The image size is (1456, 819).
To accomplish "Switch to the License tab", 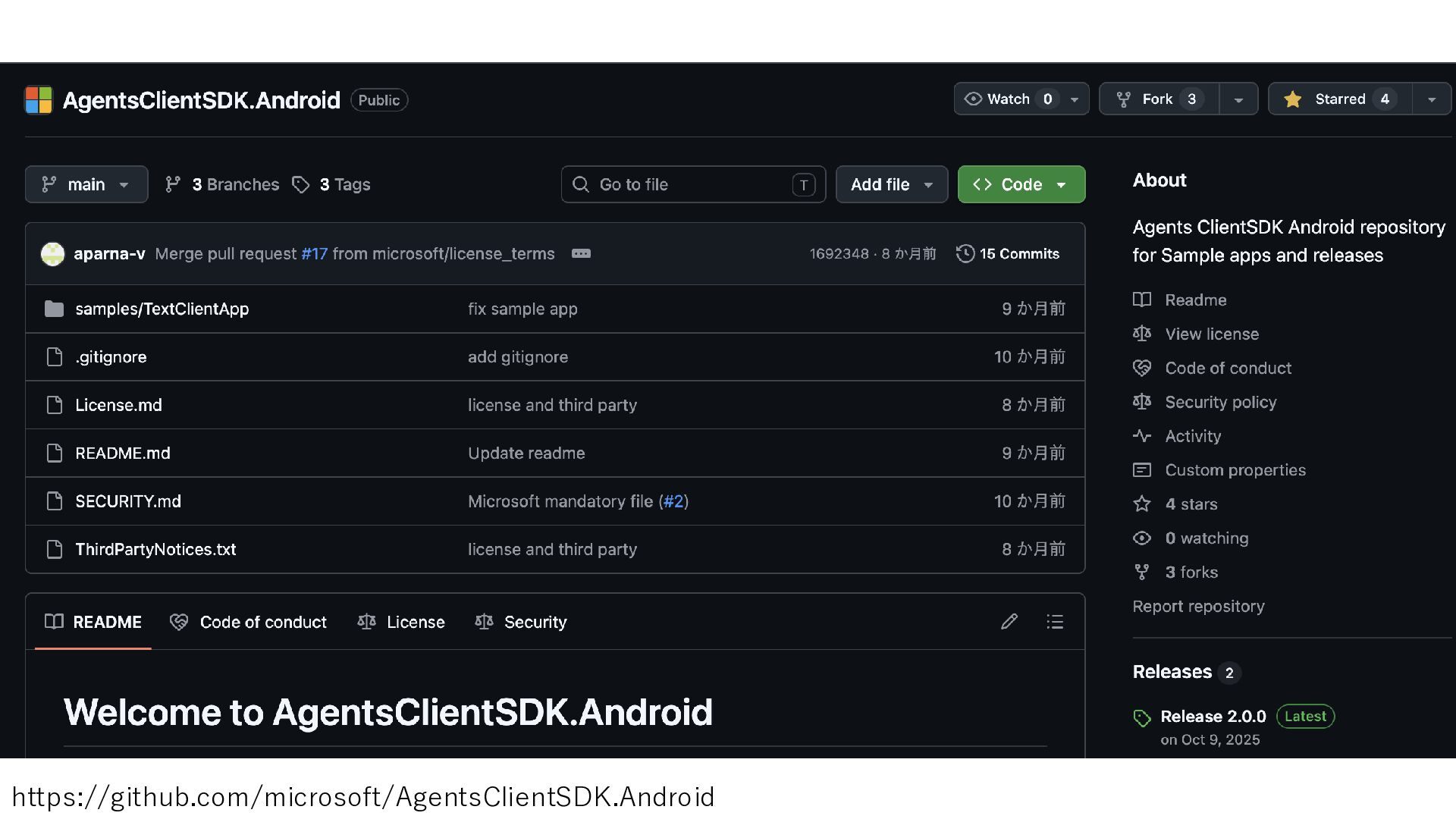I will 401,622.
